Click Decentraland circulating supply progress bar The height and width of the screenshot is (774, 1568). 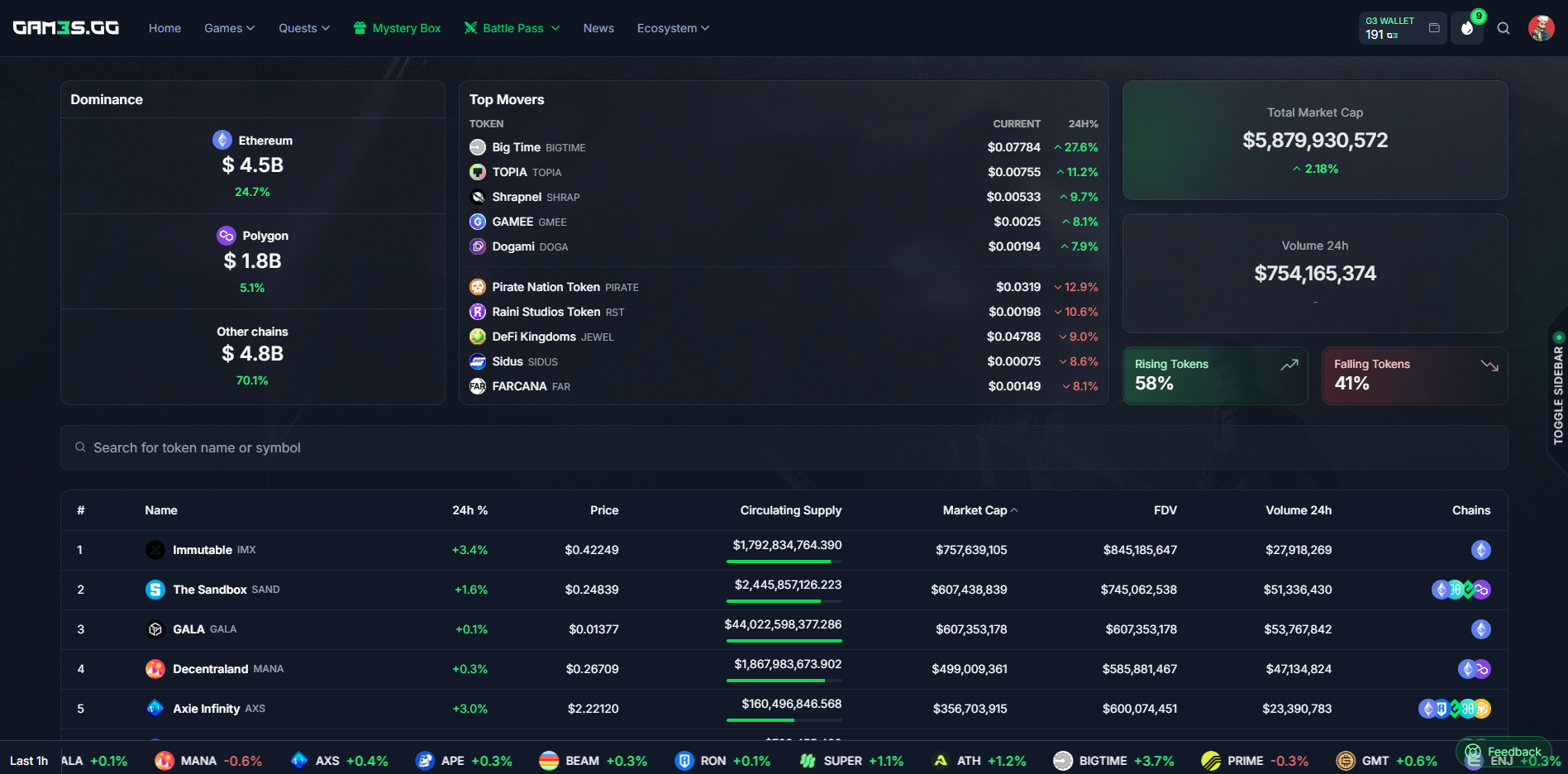pyautogui.click(x=784, y=681)
